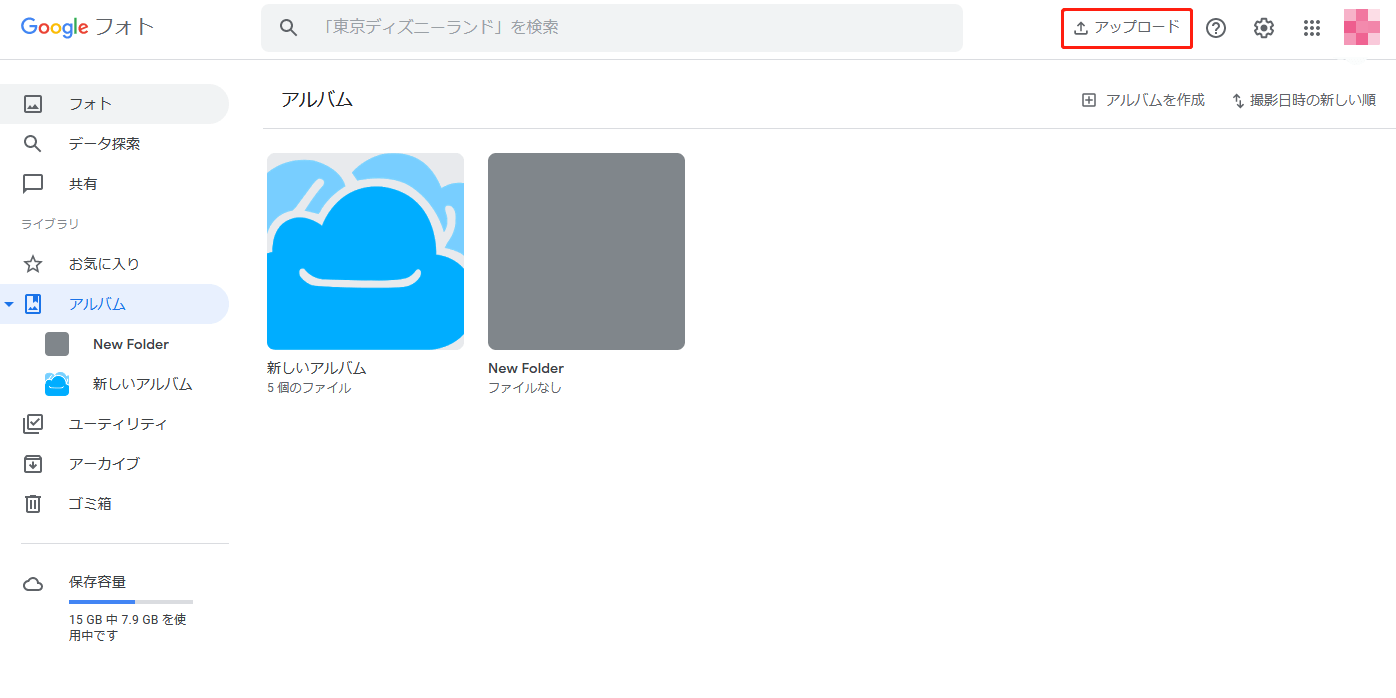This screenshot has width=1396, height=698.
Task: Click the ライブラリ section label
Action: click(50, 224)
